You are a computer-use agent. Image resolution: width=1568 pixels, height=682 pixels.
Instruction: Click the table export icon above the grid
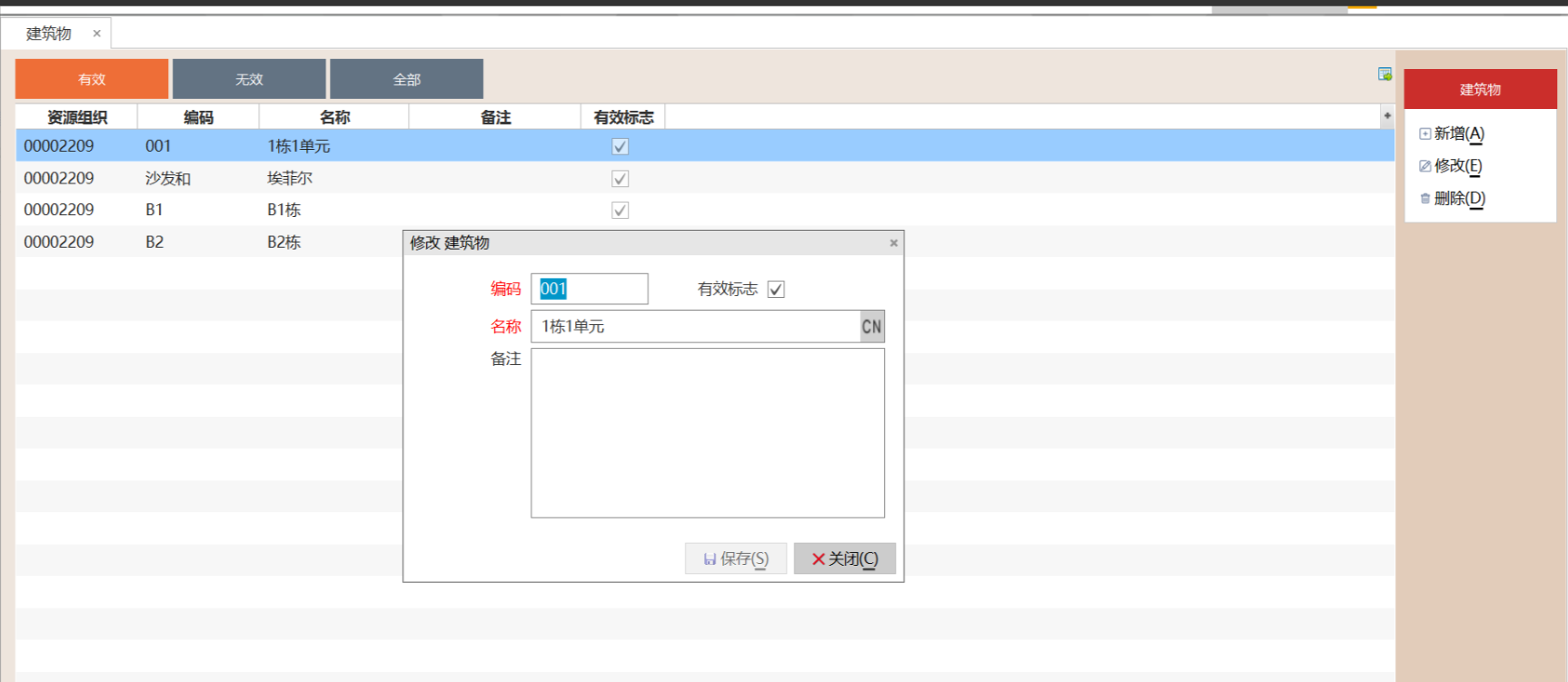click(1384, 74)
